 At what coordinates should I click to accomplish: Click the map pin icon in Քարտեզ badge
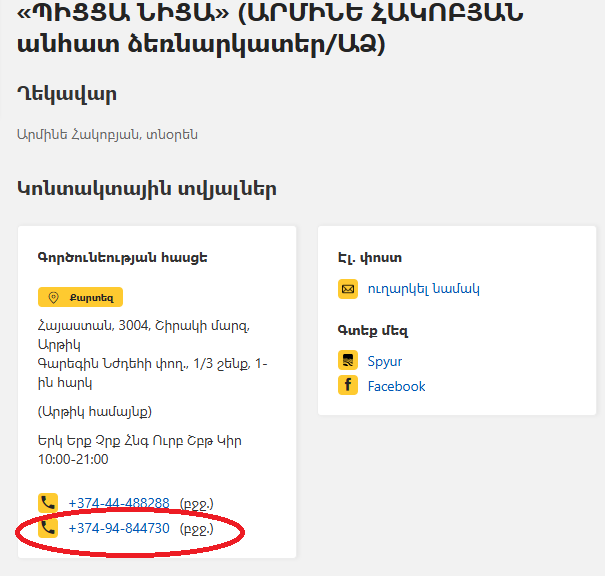(x=53, y=297)
